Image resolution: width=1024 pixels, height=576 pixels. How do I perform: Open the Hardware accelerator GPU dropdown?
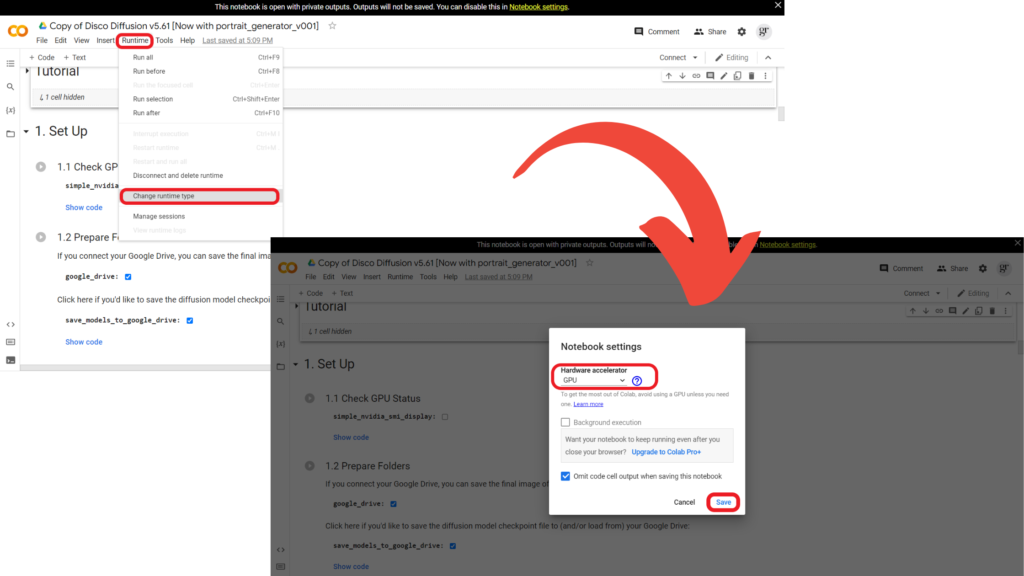click(593, 380)
